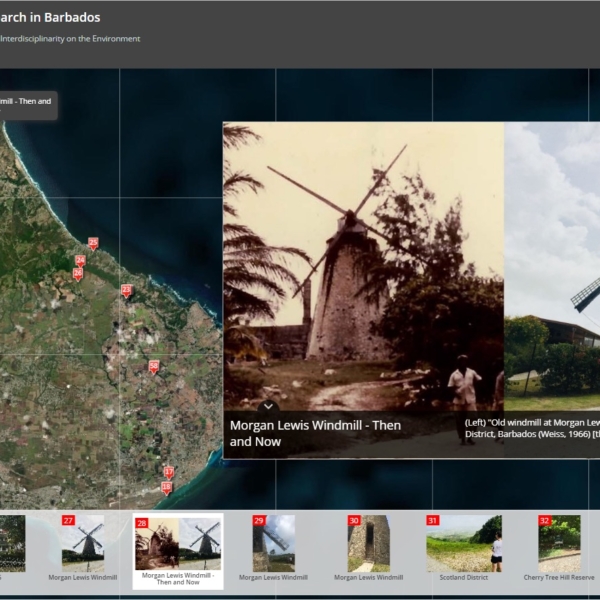
Task: Open map marker 23
Action: 126,290
